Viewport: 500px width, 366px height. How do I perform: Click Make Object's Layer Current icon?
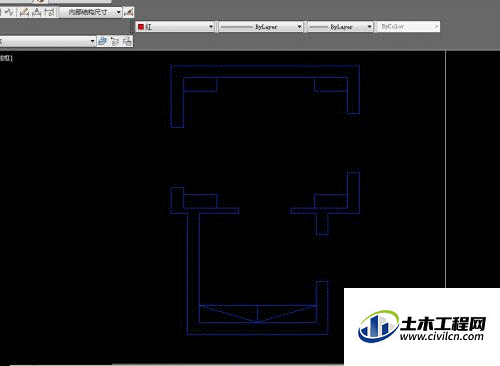[x=103, y=41]
